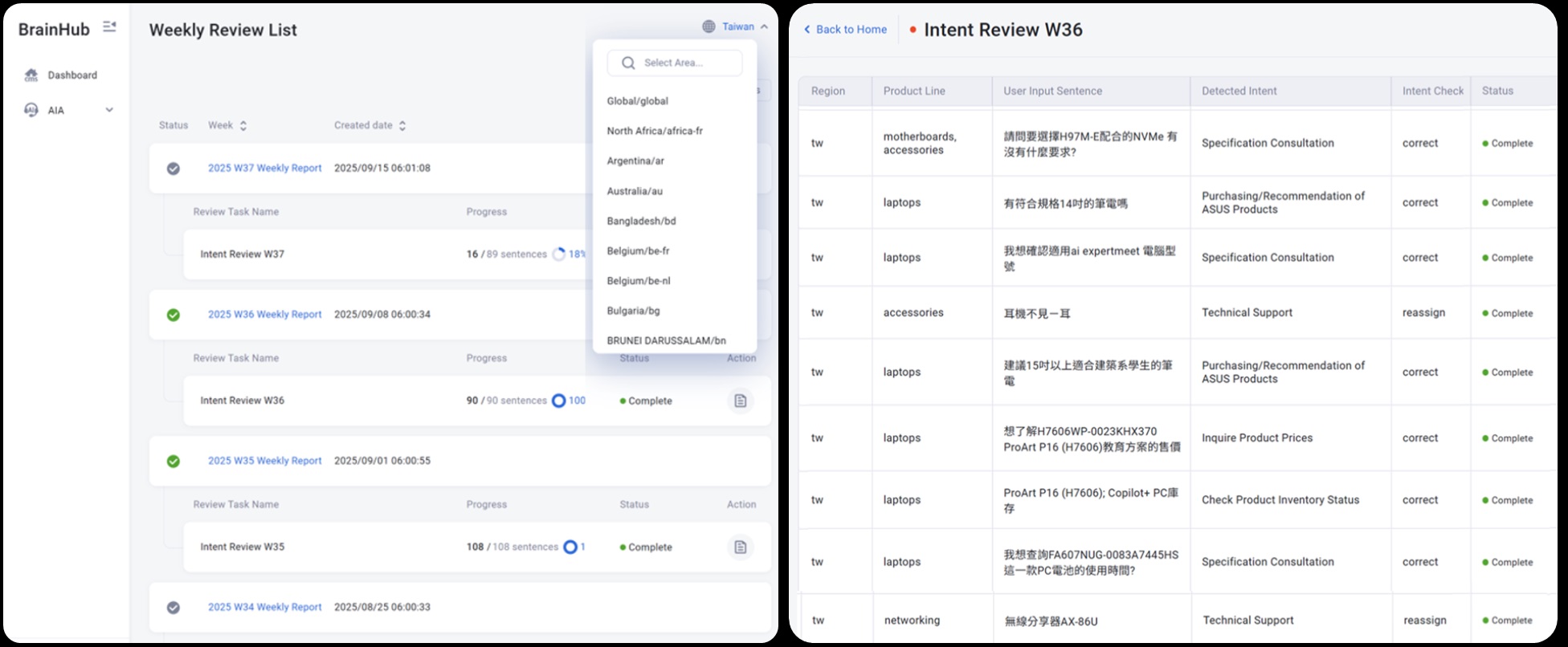Image resolution: width=1568 pixels, height=647 pixels.
Task: Click the Dashboard icon in sidebar
Action: [31, 75]
